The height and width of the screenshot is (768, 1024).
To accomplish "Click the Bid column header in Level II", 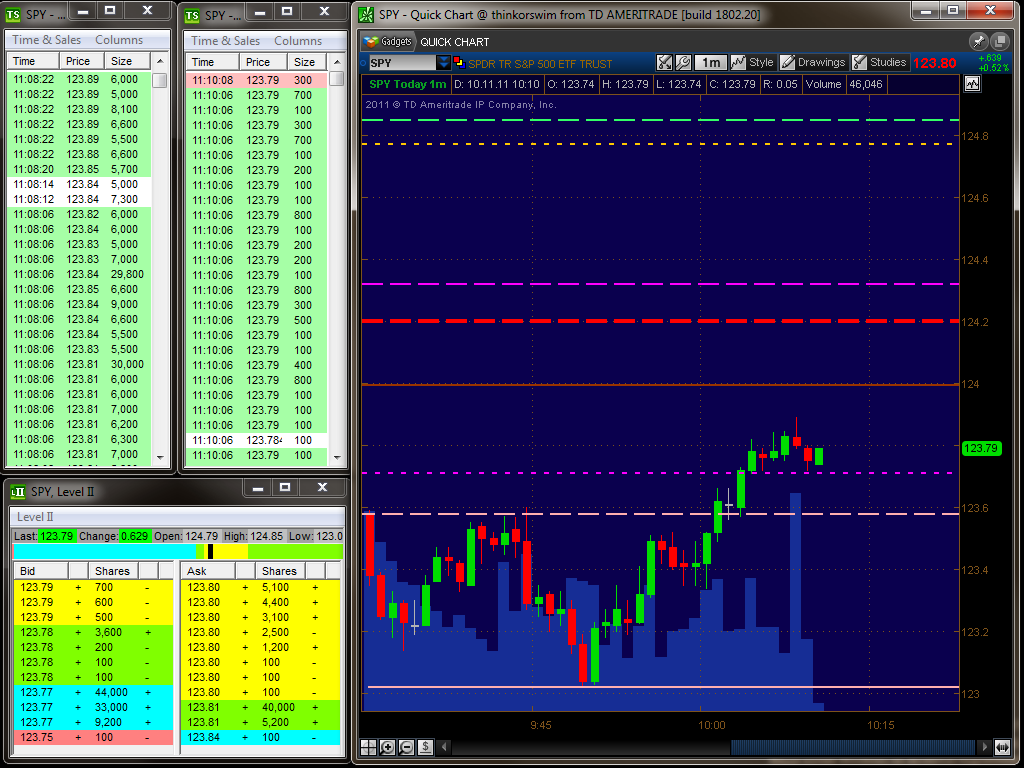I will (x=41, y=571).
